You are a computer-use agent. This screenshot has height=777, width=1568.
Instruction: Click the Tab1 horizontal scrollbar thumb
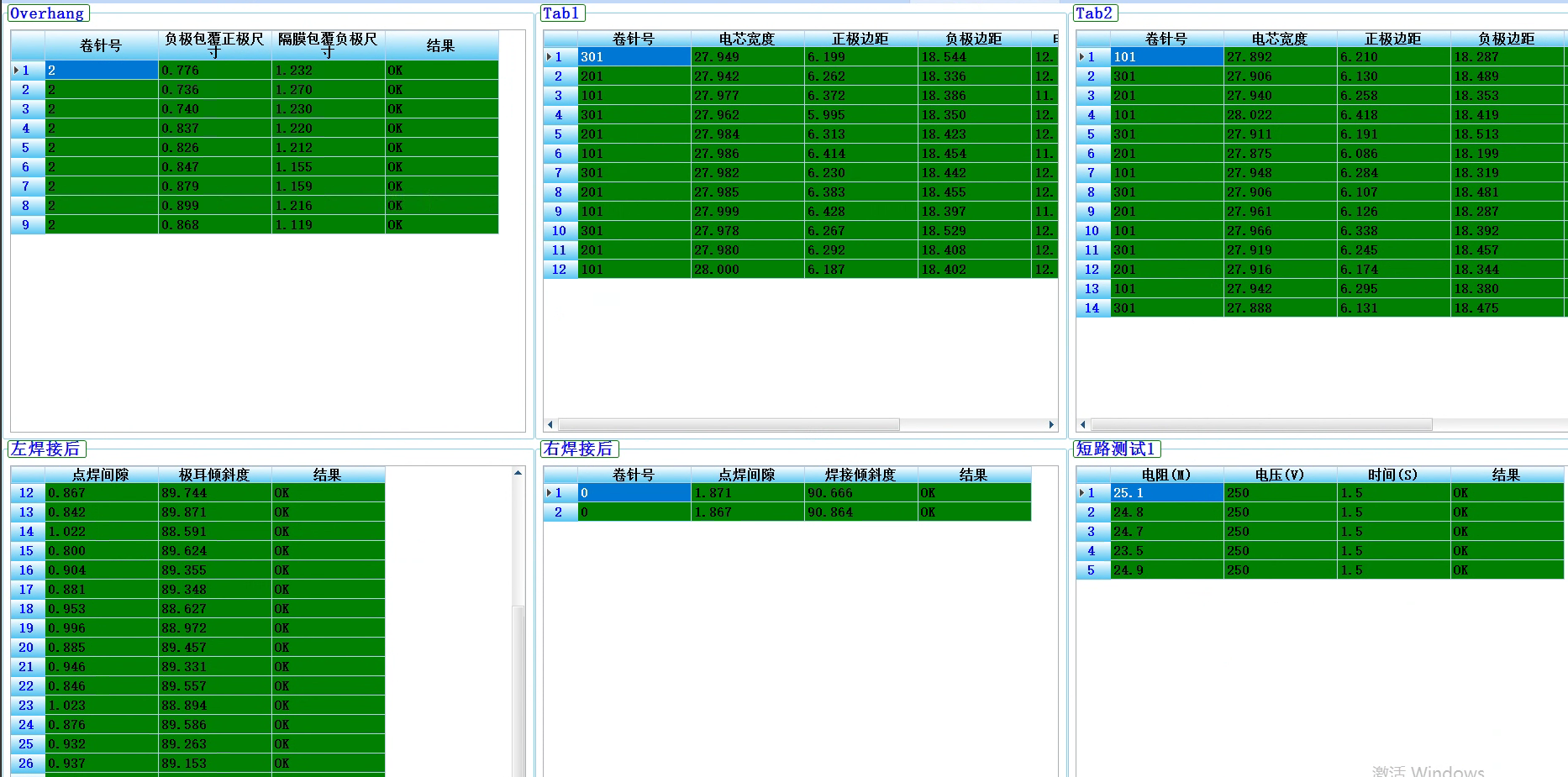(729, 425)
